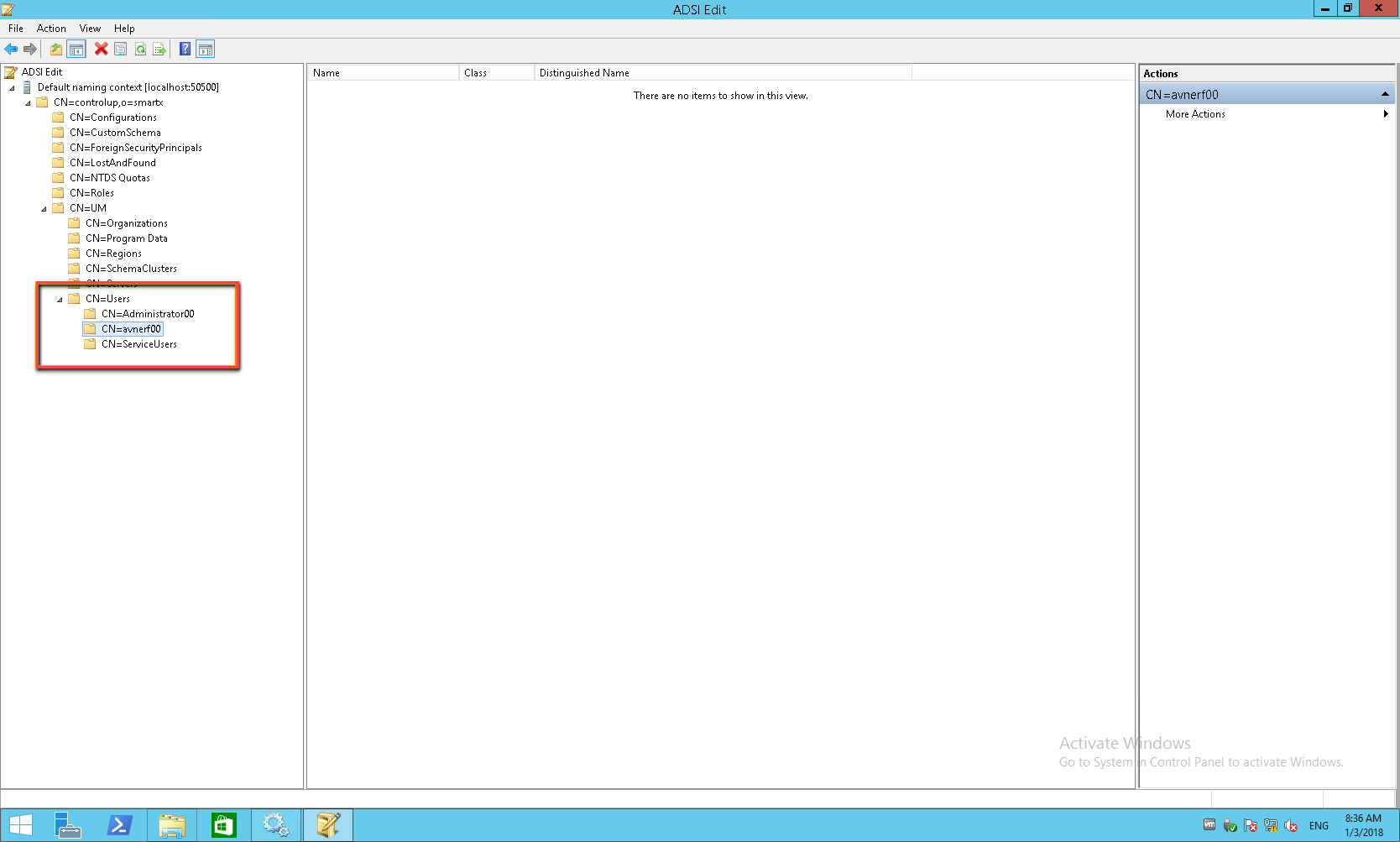Open the Action menu
The width and height of the screenshot is (1400, 842).
[51, 29]
